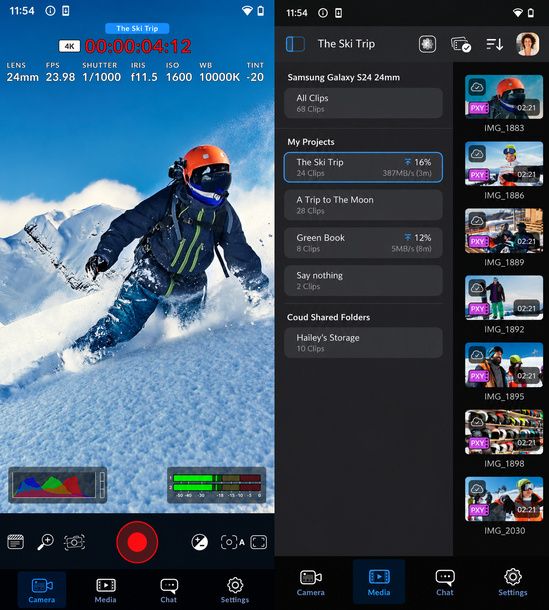The width and height of the screenshot is (549, 610).
Task: Adjust SHUTTER value 1/1000
Action: pos(101,77)
